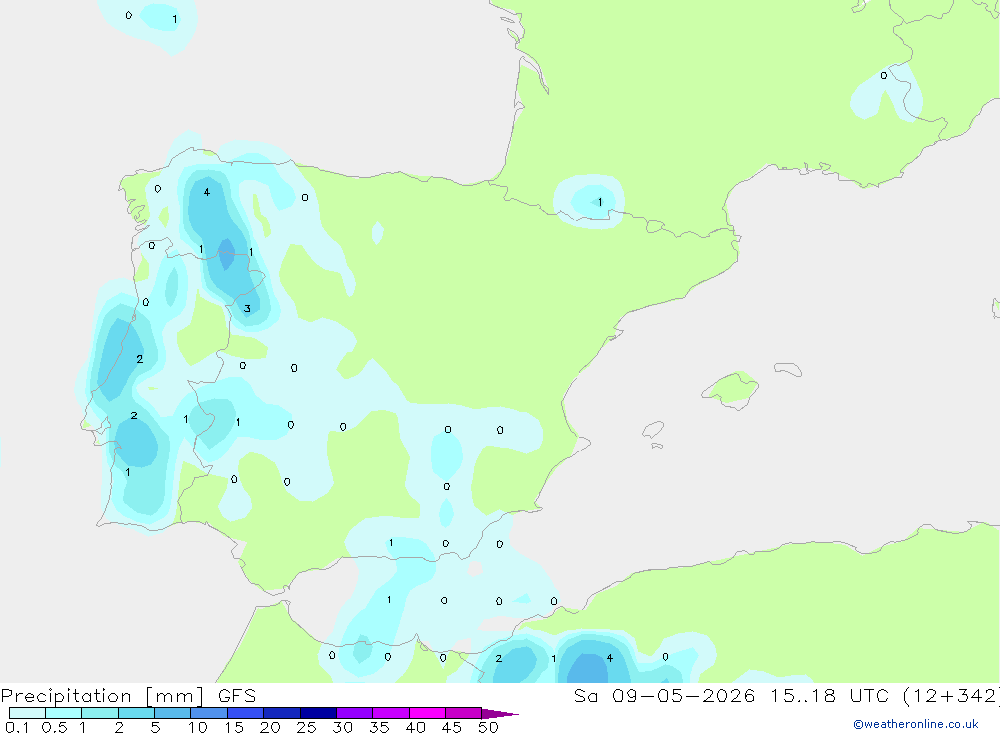Screen dimensions: 1000x733
Task: Click the value '1' over the Pyrenees
Action: point(599,202)
